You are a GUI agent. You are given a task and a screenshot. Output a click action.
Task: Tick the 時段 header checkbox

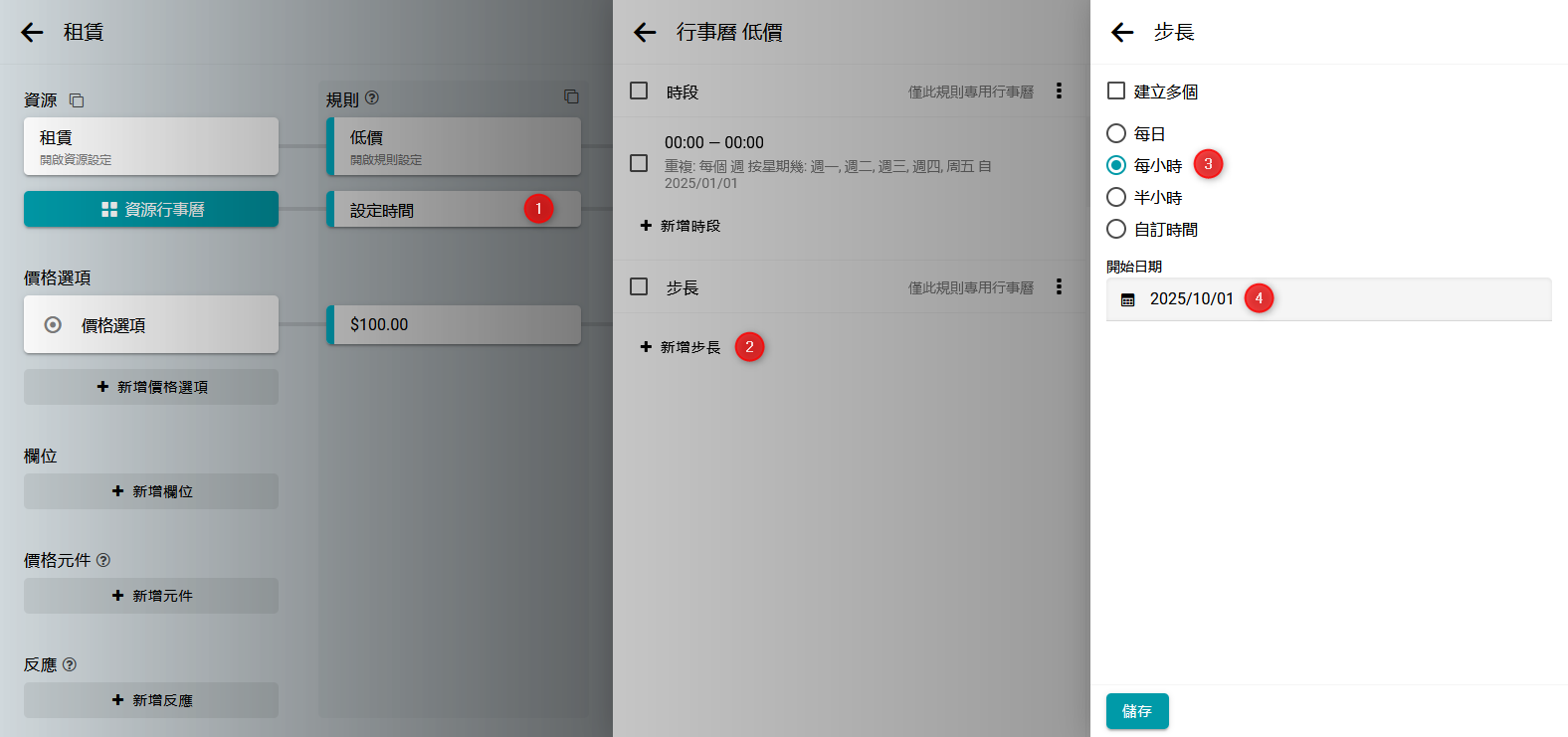point(639,92)
